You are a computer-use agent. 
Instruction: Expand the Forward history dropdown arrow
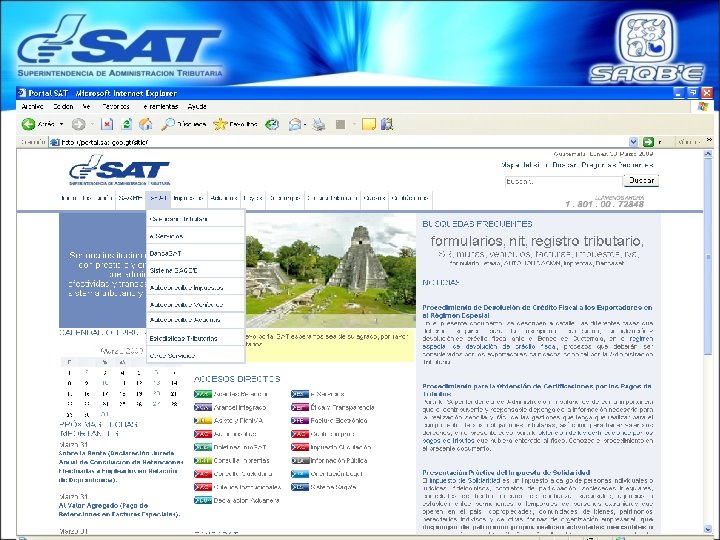click(x=92, y=124)
